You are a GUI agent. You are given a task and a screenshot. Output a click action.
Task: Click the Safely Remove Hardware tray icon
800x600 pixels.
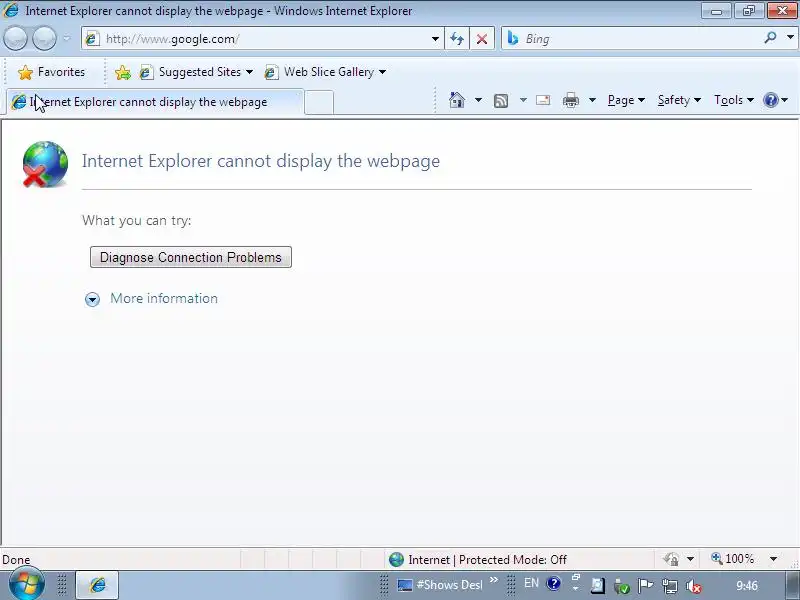pos(621,586)
